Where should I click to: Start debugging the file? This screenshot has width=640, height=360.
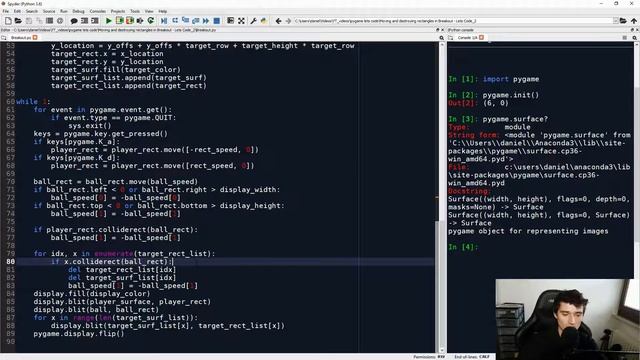(164, 20)
